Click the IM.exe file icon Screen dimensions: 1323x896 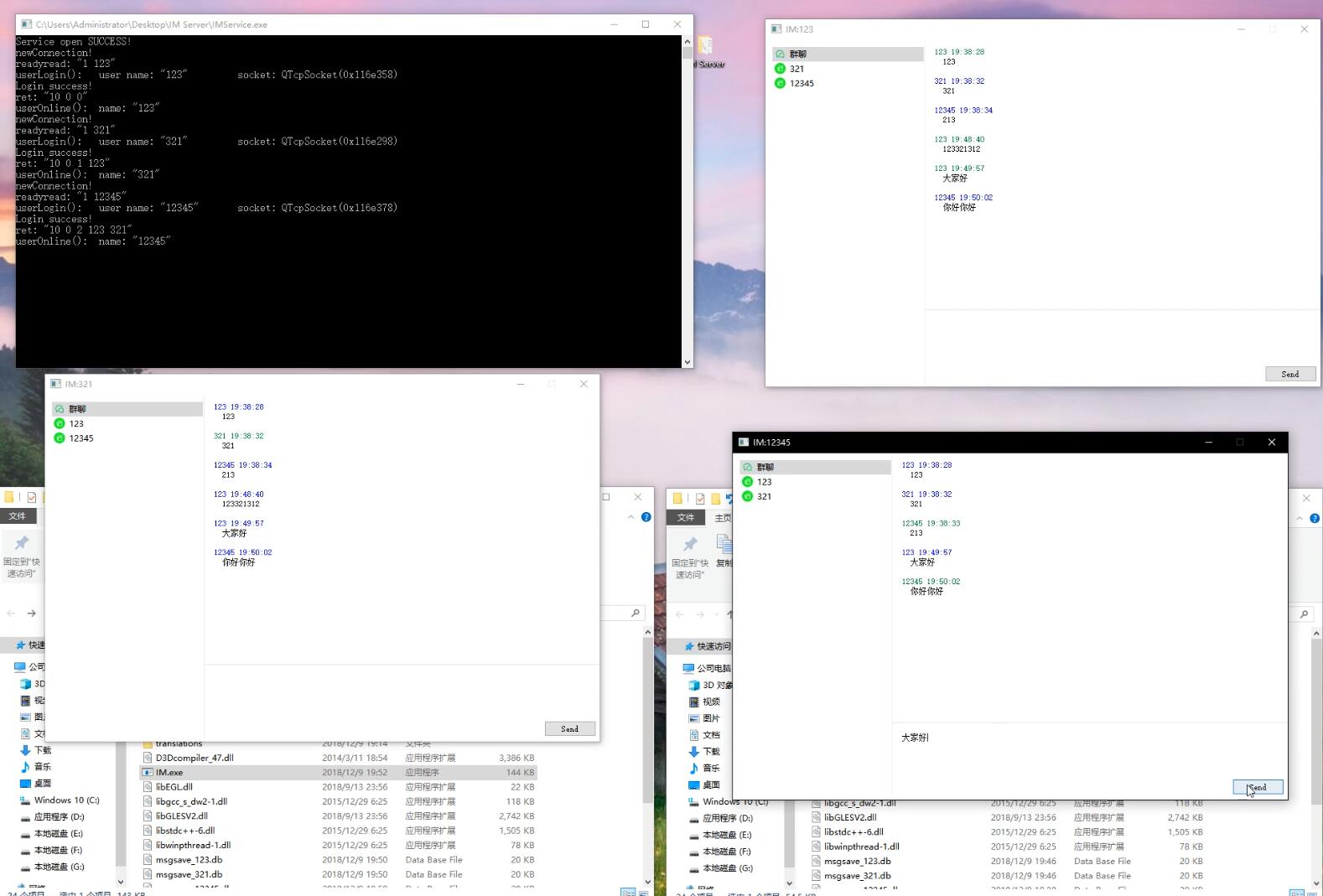coord(148,773)
